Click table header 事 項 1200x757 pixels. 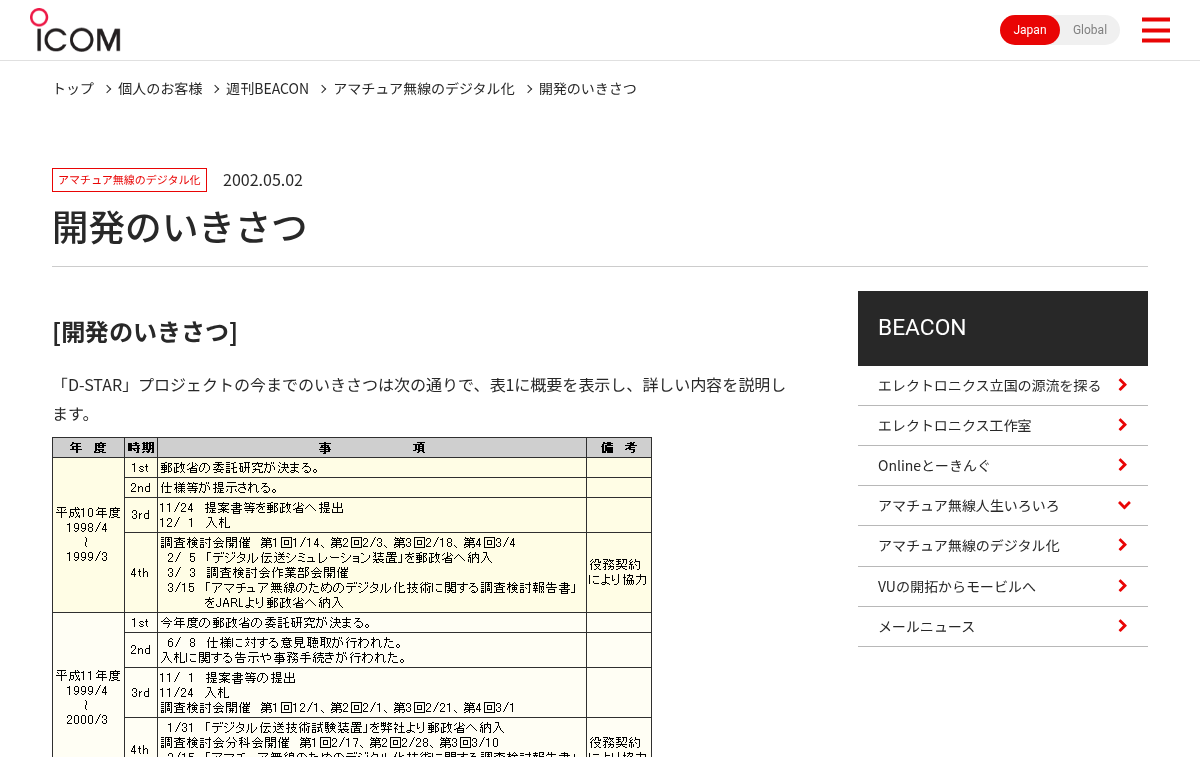[372, 448]
